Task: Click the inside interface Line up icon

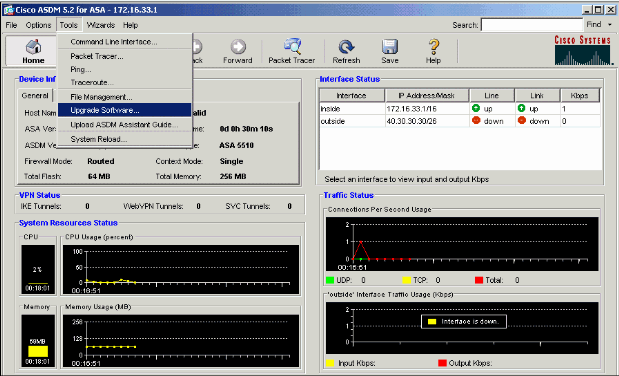Action: click(476, 108)
